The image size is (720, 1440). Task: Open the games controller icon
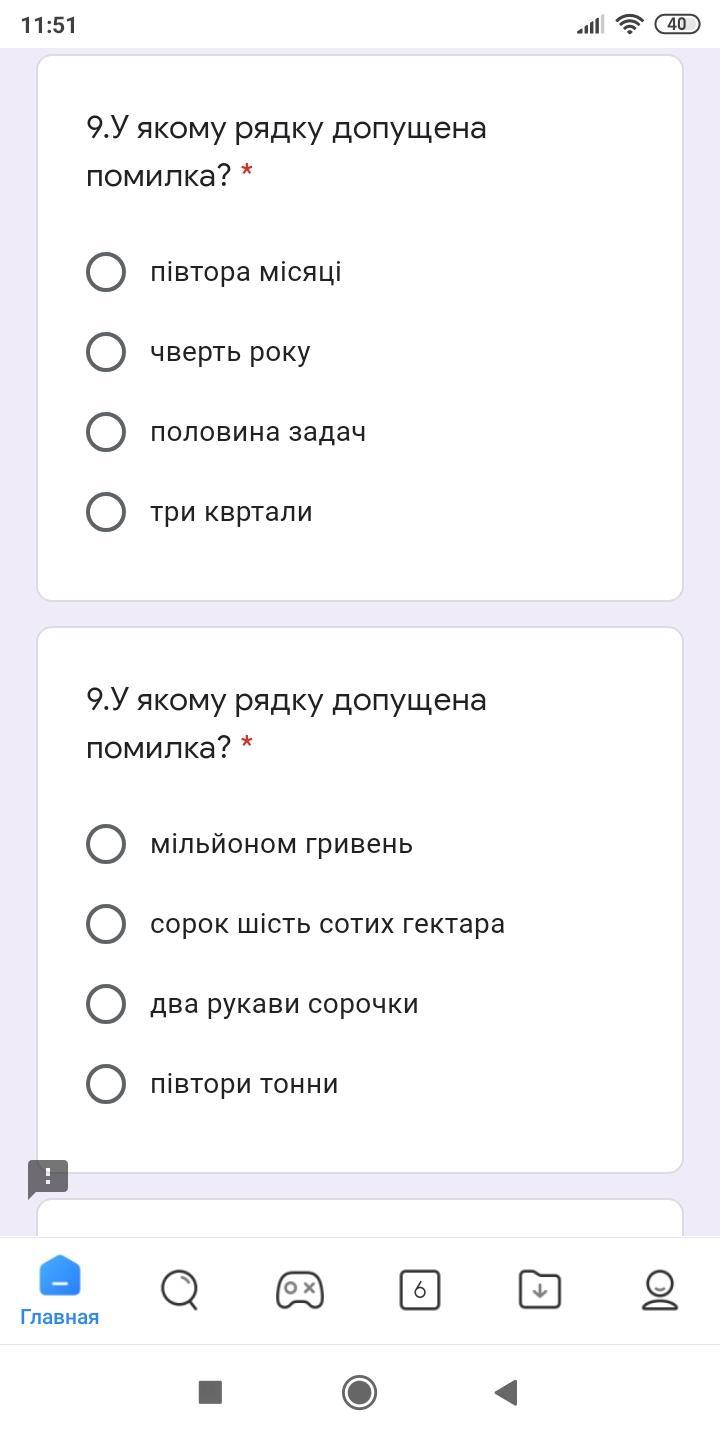tap(300, 1290)
